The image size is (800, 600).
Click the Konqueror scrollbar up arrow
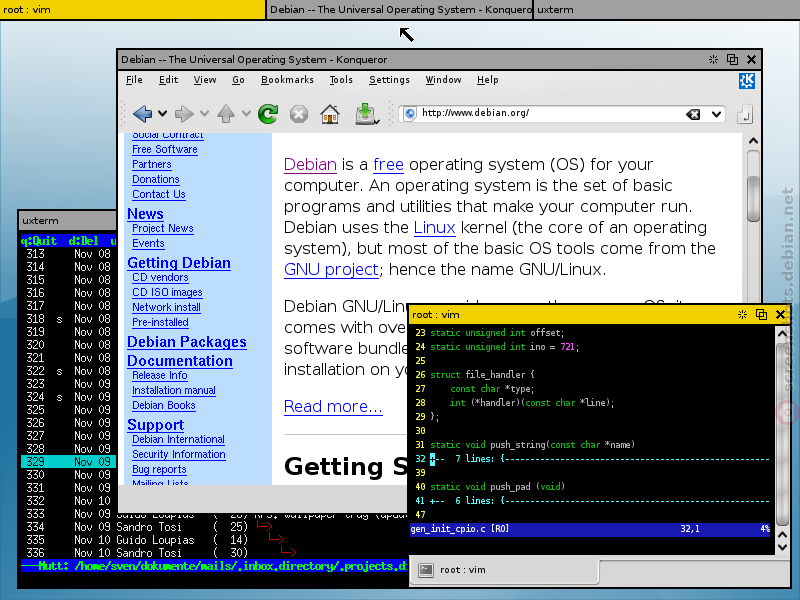[753, 141]
